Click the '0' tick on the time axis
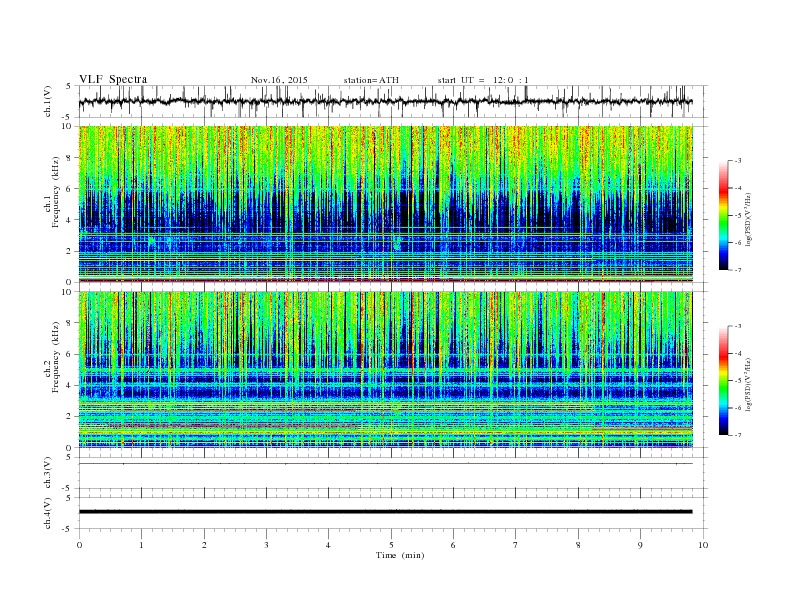792x612 pixels. [79, 545]
